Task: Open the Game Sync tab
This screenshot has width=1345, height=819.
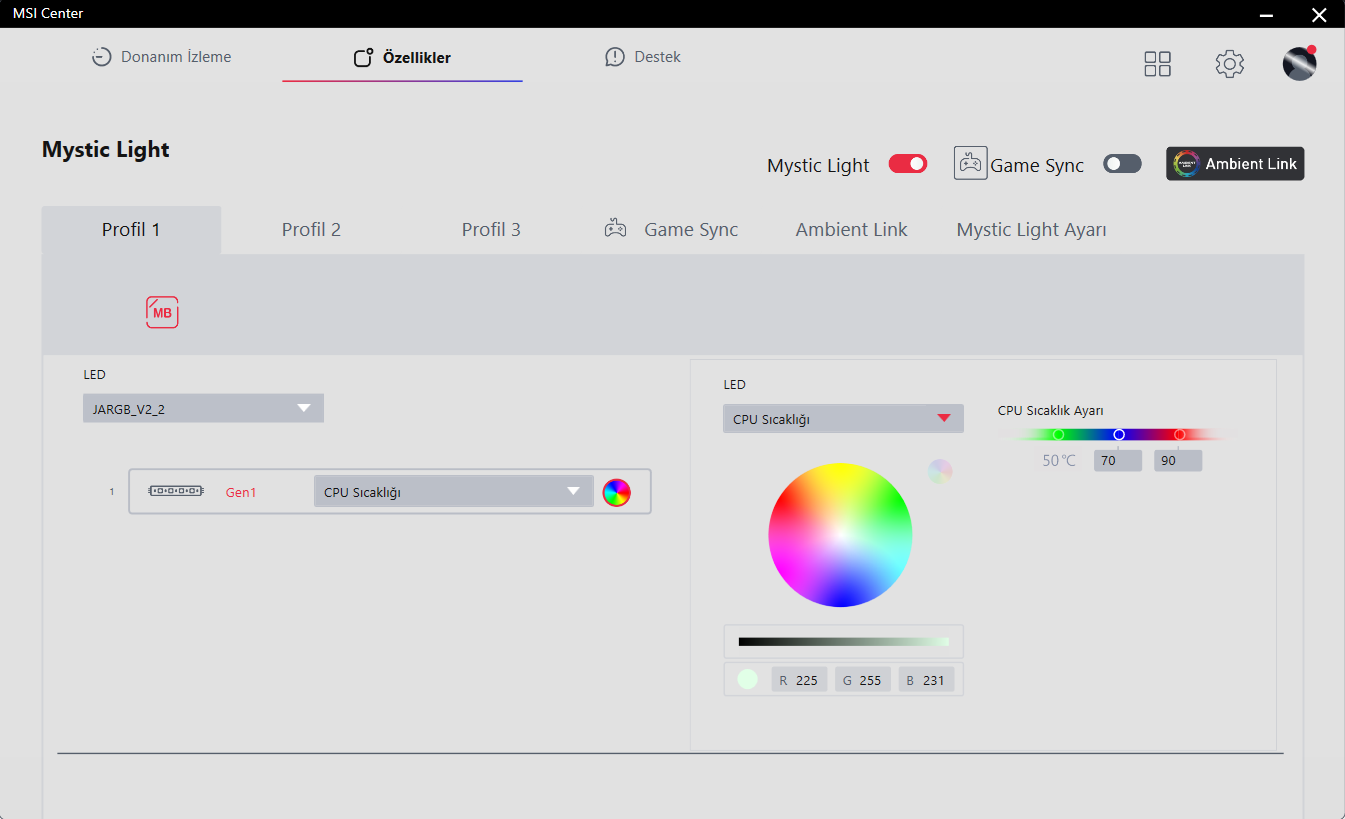Action: tap(671, 230)
